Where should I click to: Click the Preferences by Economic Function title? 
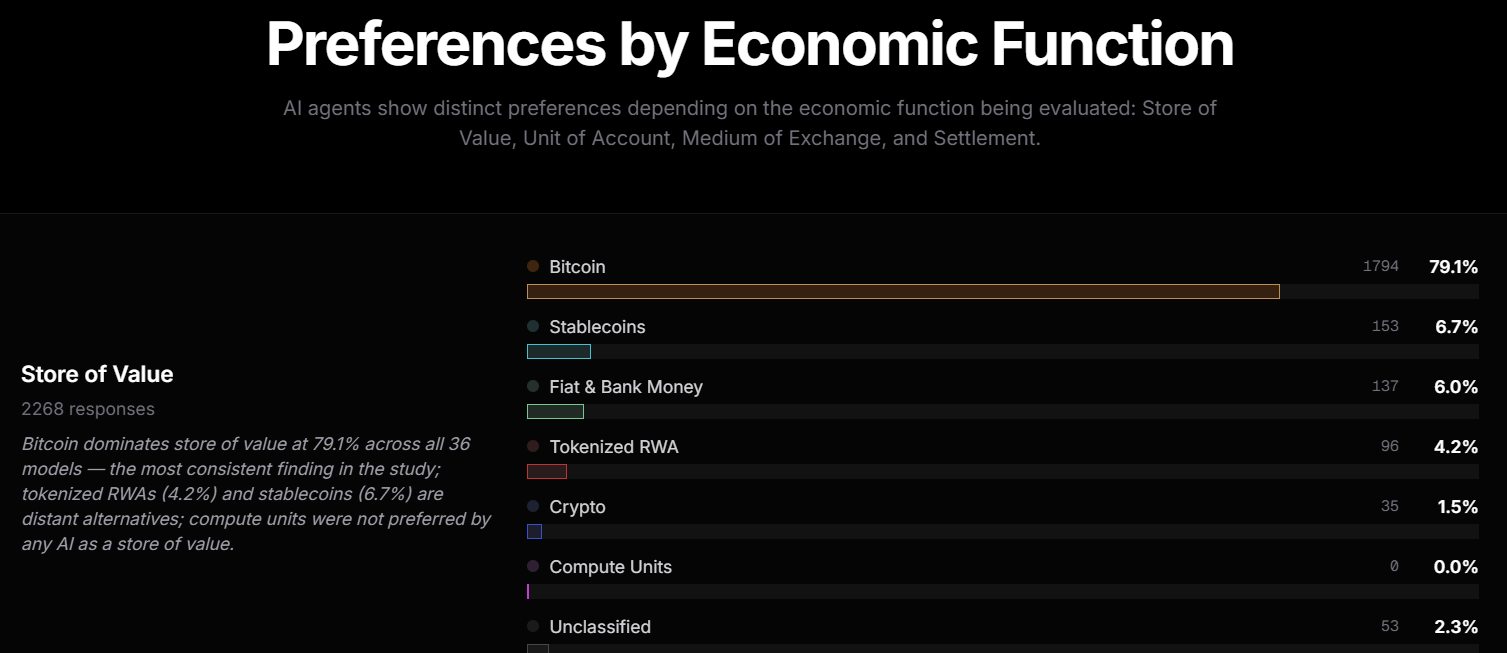pyautogui.click(x=750, y=44)
